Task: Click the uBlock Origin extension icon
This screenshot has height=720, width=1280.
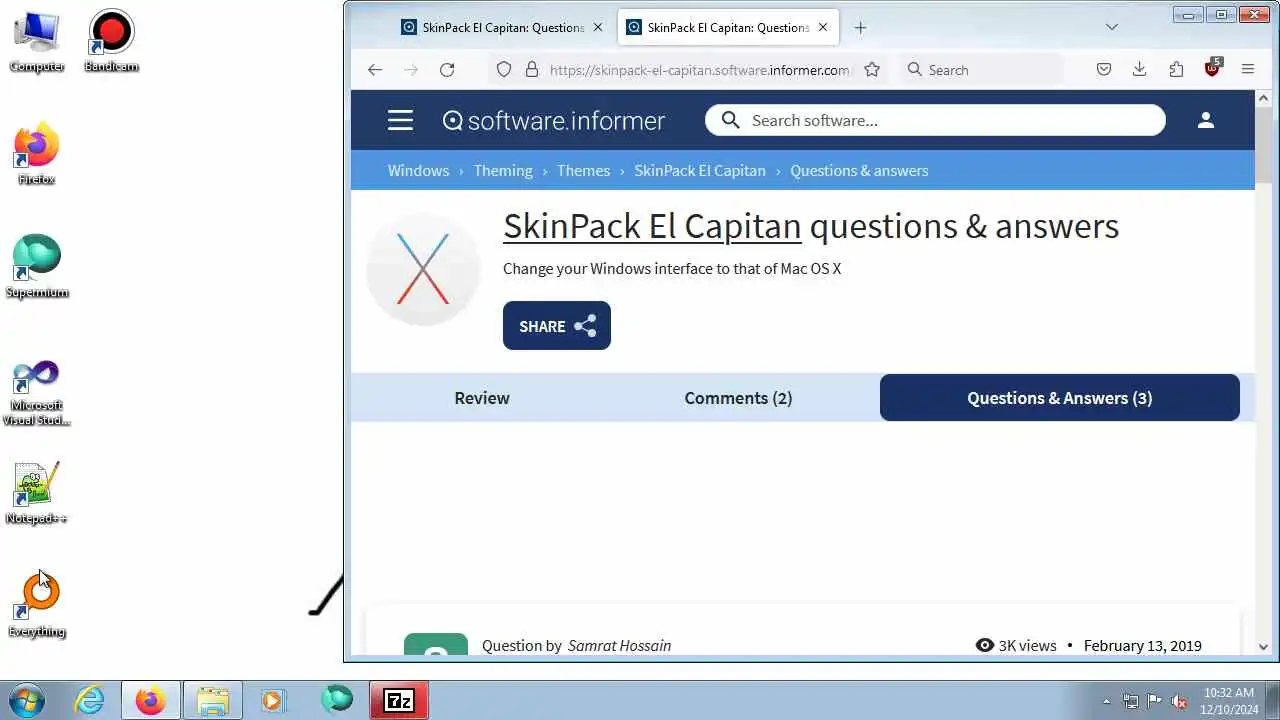Action: pos(1212,68)
